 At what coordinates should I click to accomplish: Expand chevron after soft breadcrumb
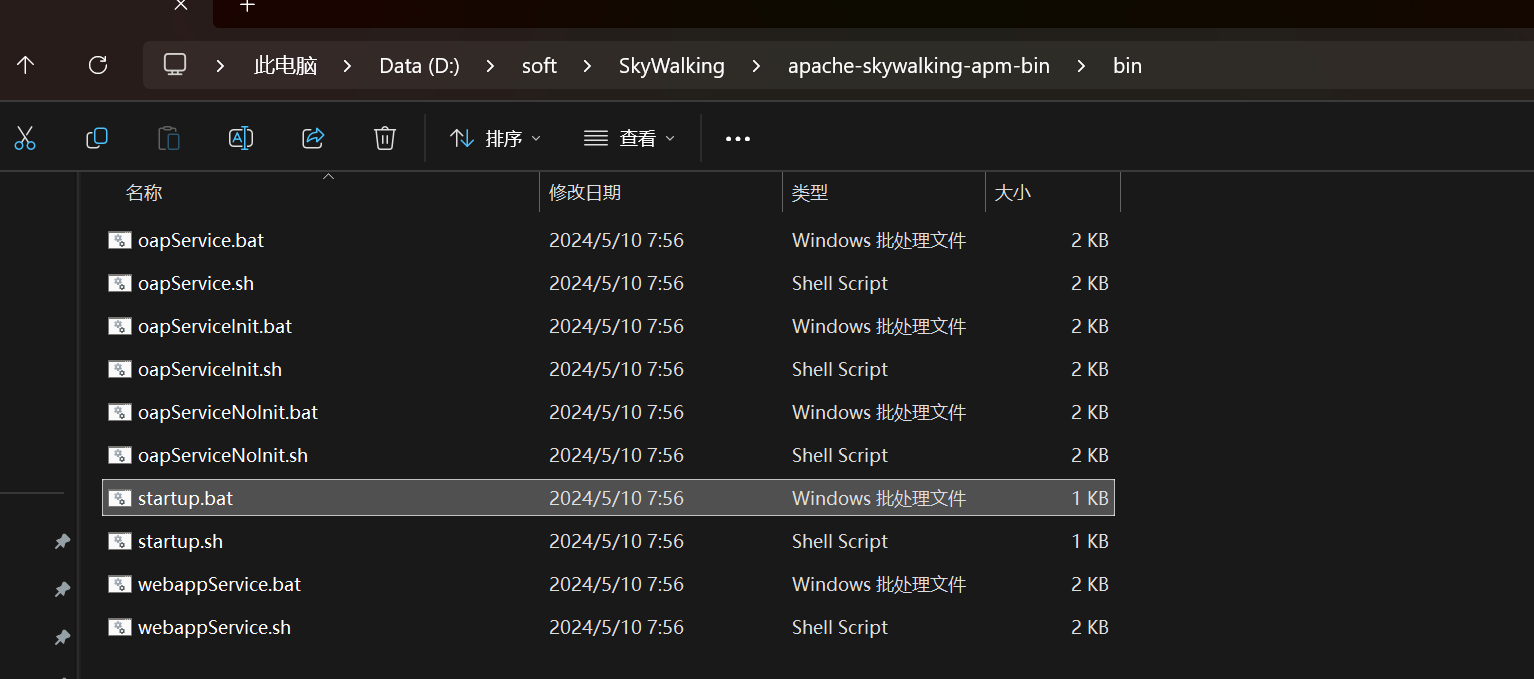tap(587, 66)
